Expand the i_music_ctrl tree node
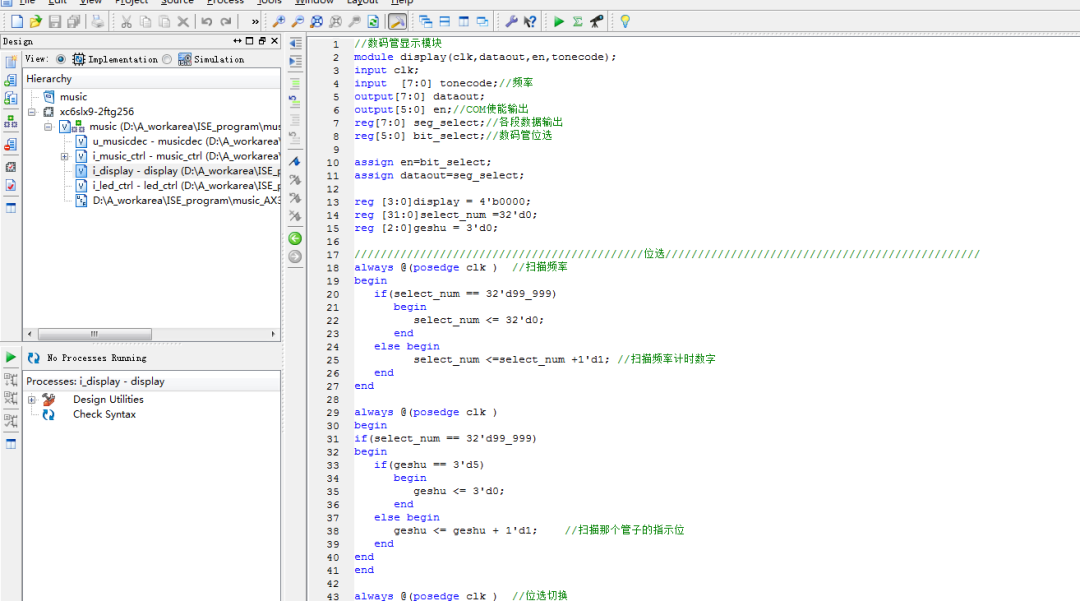 click(x=65, y=156)
